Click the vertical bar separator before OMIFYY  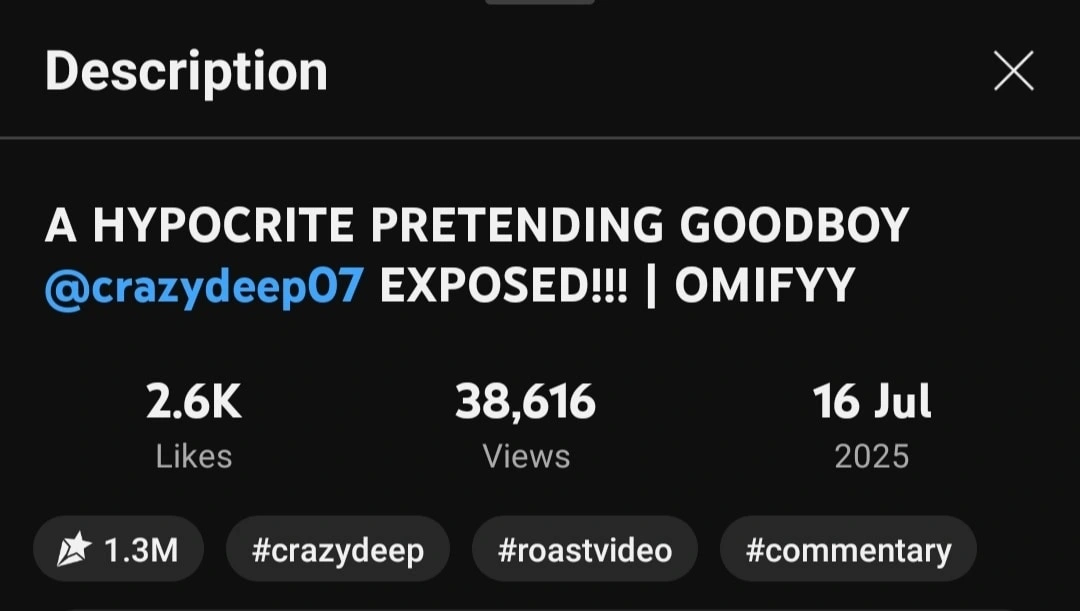[651, 285]
